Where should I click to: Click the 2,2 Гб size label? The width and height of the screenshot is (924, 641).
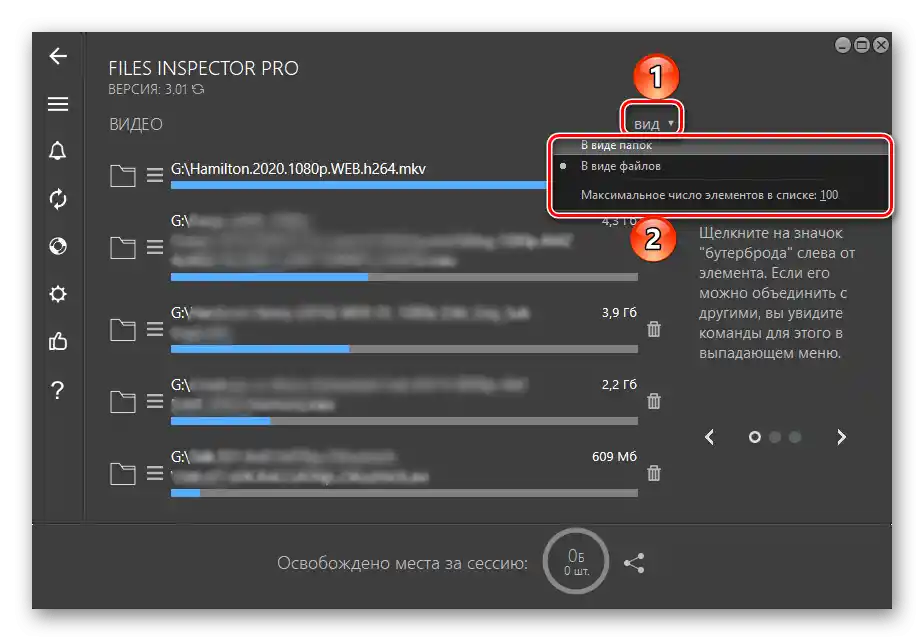[619, 385]
